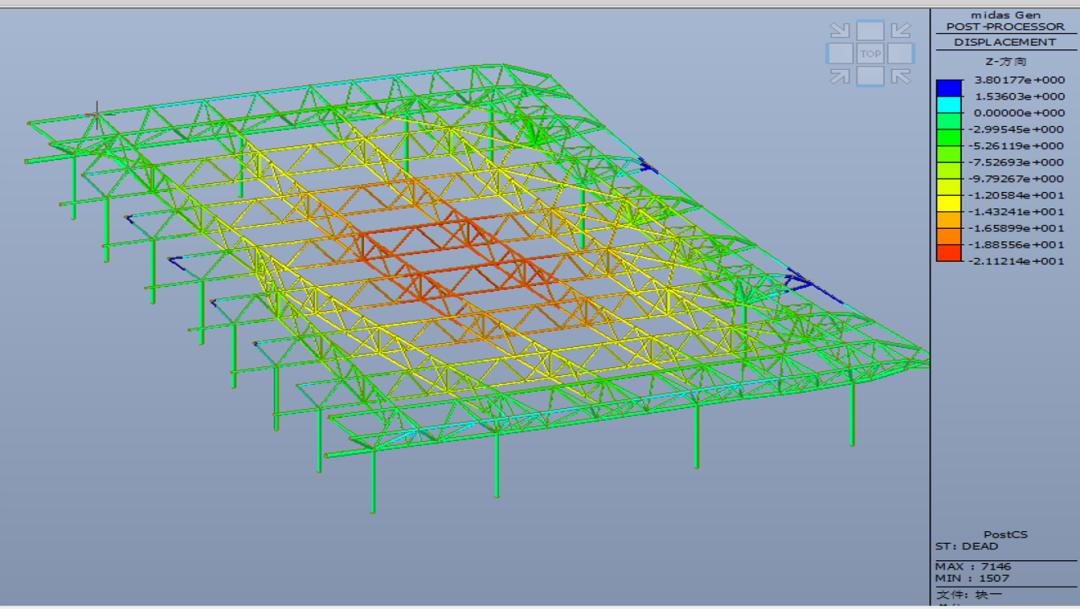Click the dark blue legend color swatch
1080x609 pixels.
(x=948, y=88)
